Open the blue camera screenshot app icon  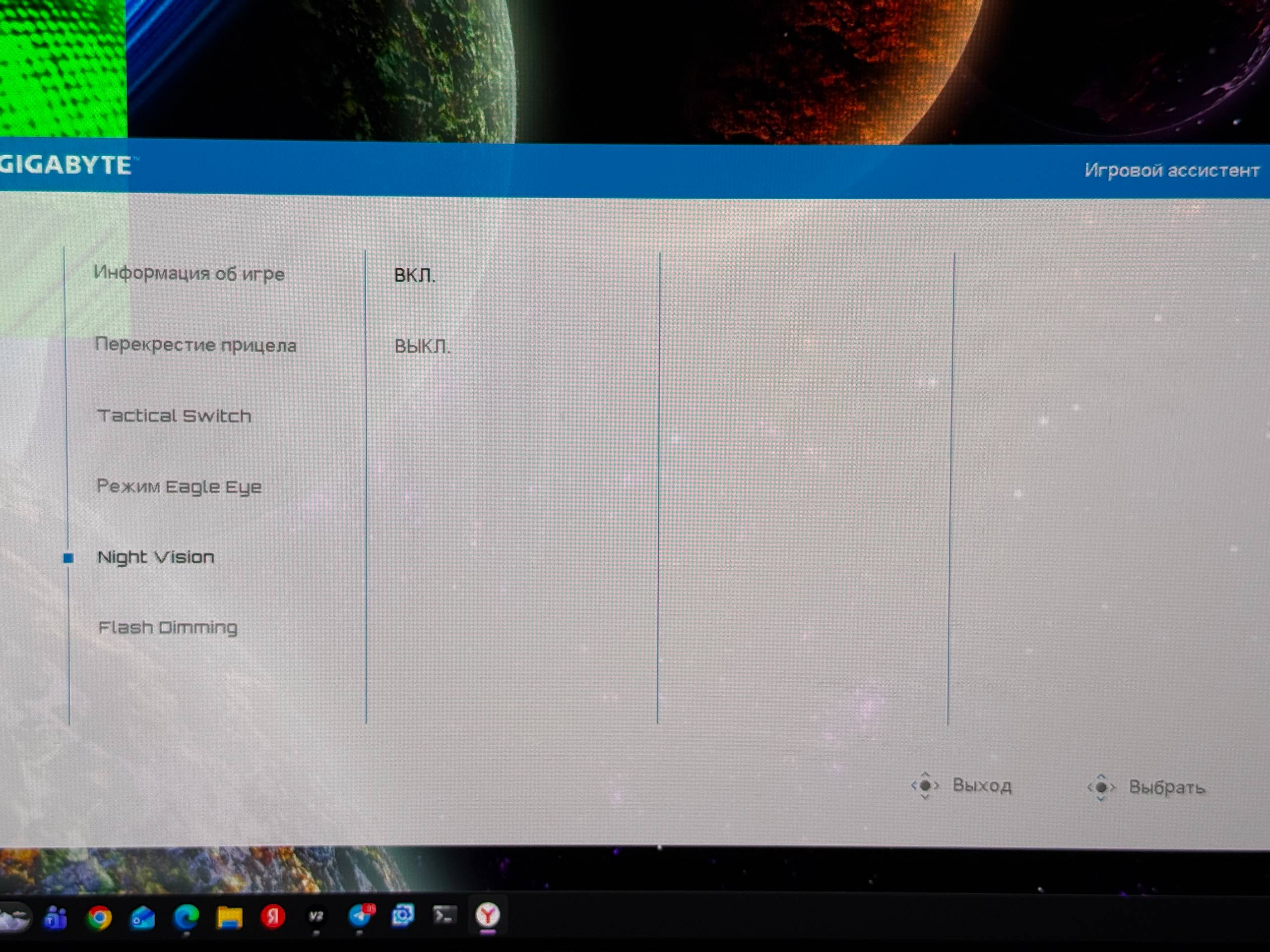(402, 915)
